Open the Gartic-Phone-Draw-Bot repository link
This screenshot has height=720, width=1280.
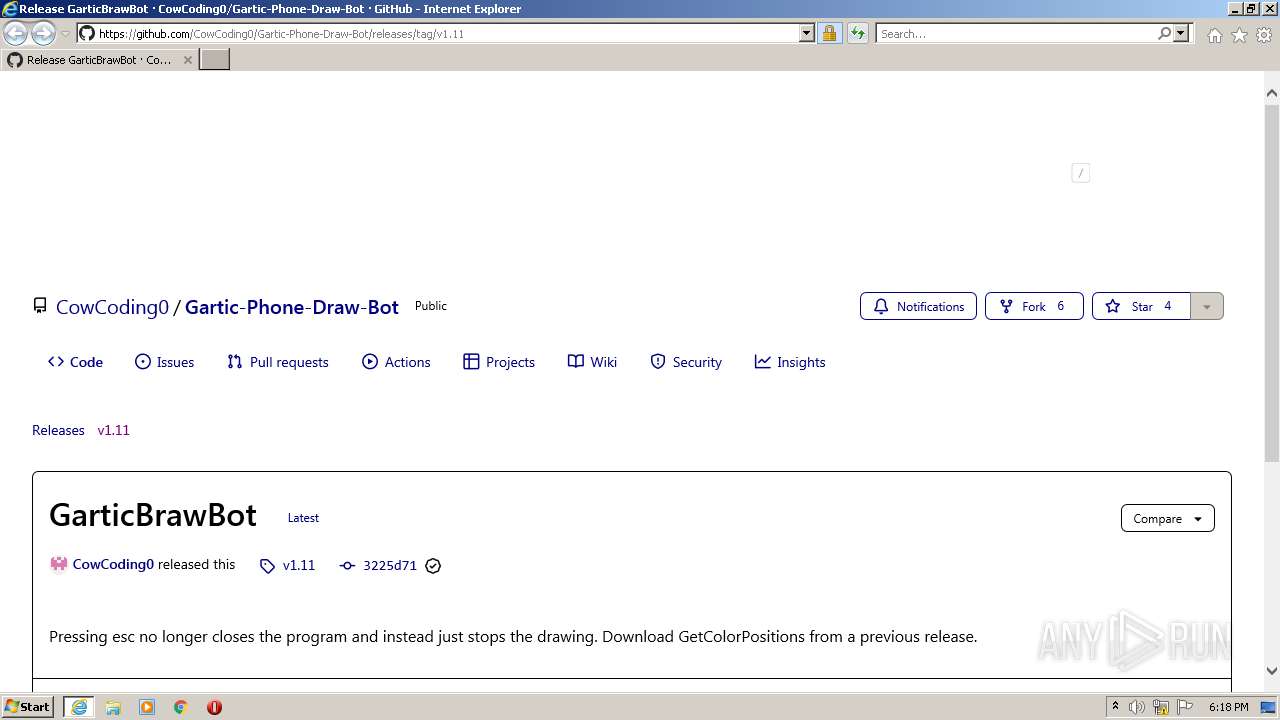coord(292,307)
